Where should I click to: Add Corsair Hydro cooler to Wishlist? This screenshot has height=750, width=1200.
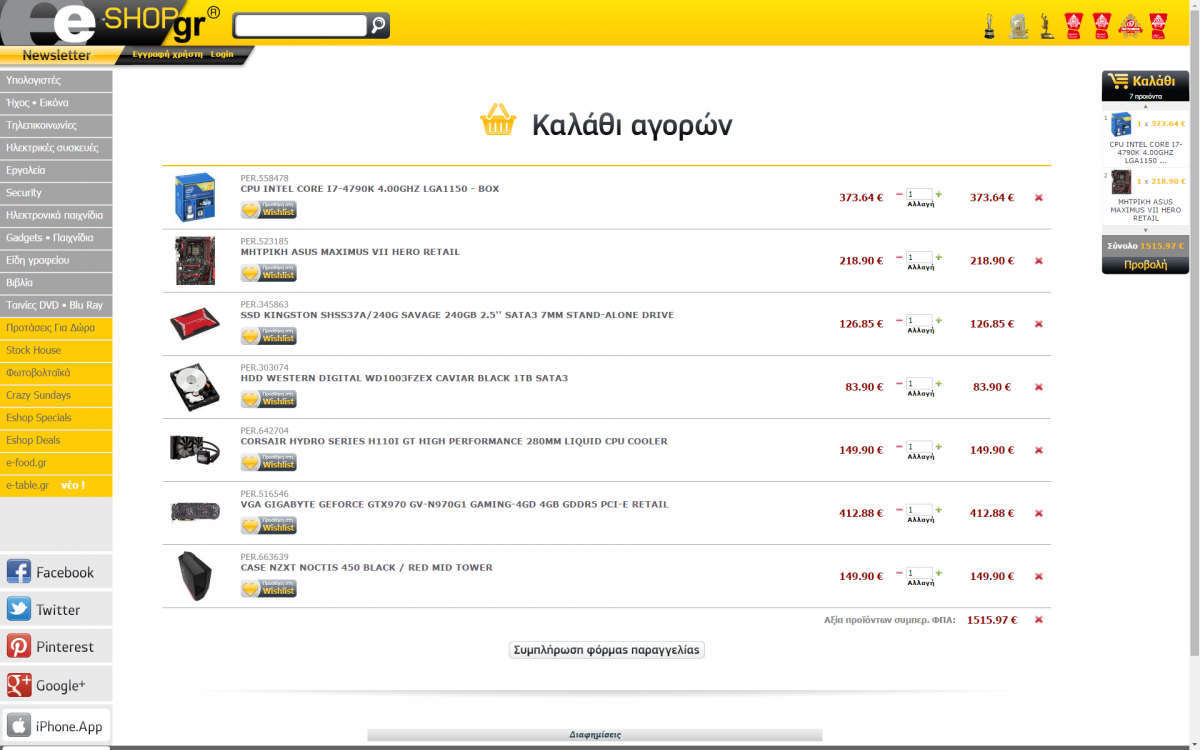[269, 462]
